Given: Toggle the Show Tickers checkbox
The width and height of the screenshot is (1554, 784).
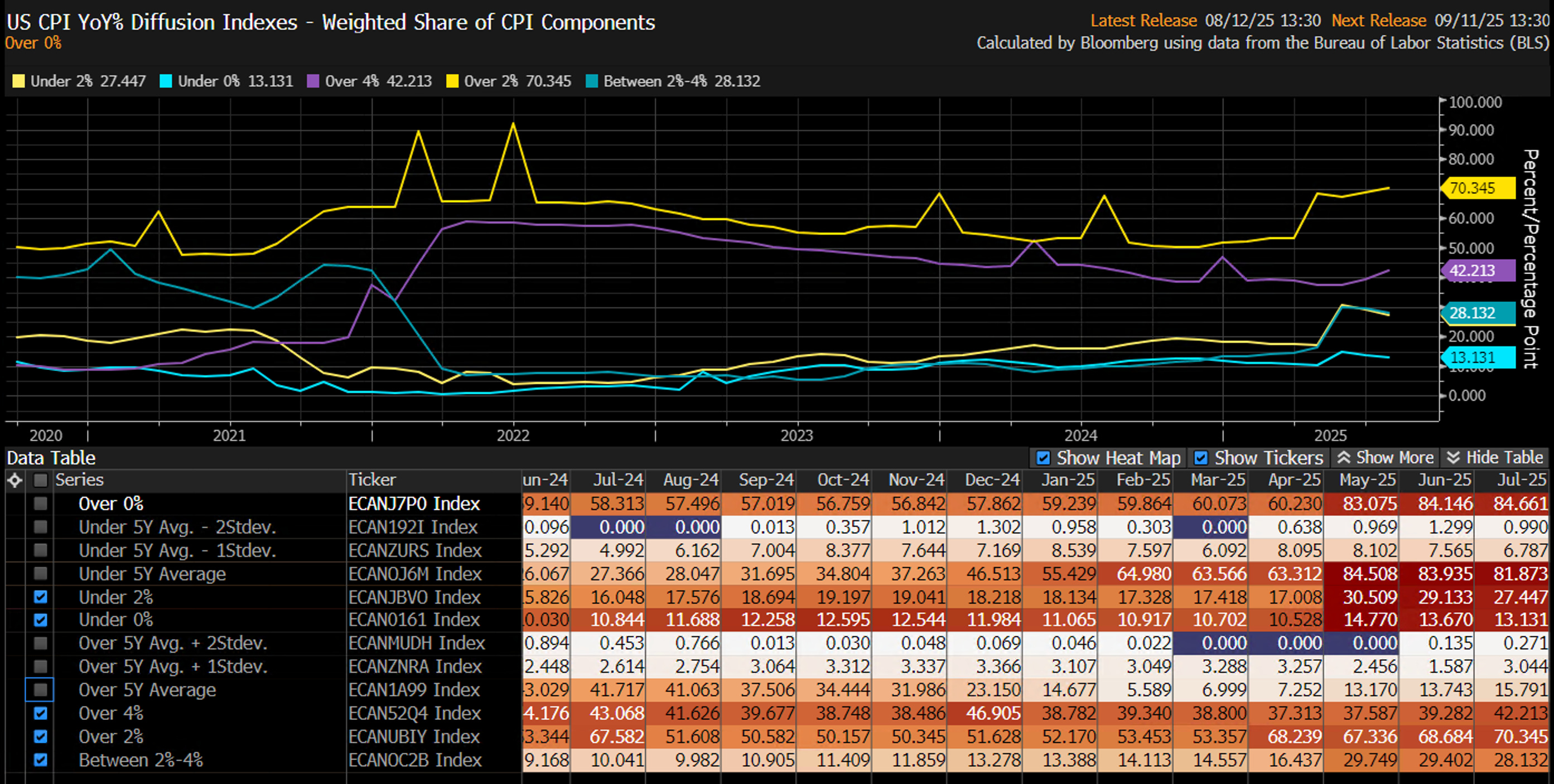Looking at the screenshot, I should [1200, 458].
